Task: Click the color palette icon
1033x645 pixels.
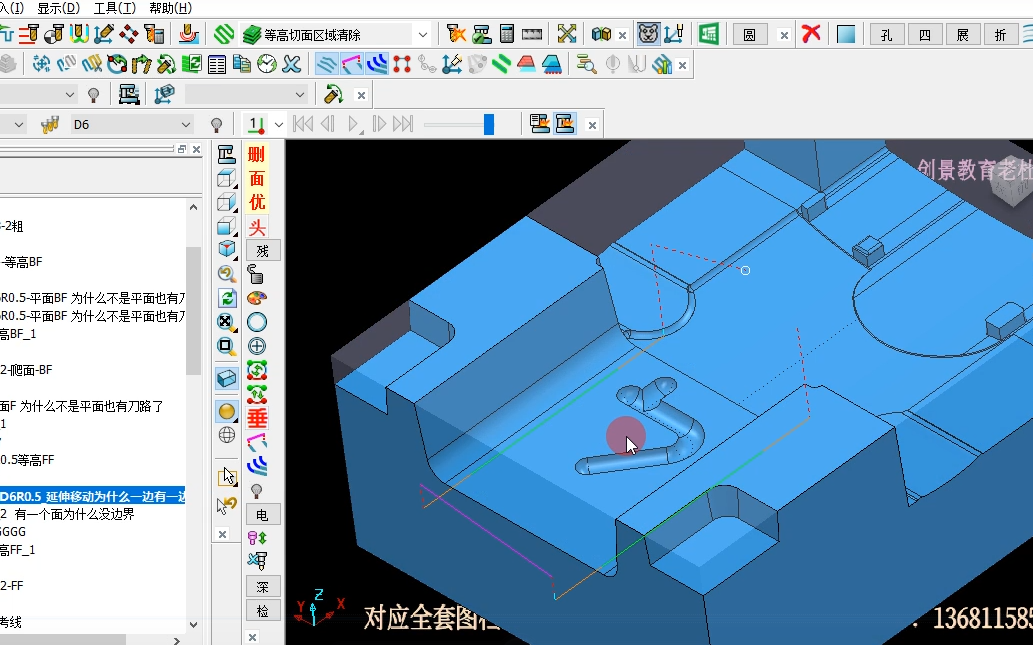Action: 256,298
